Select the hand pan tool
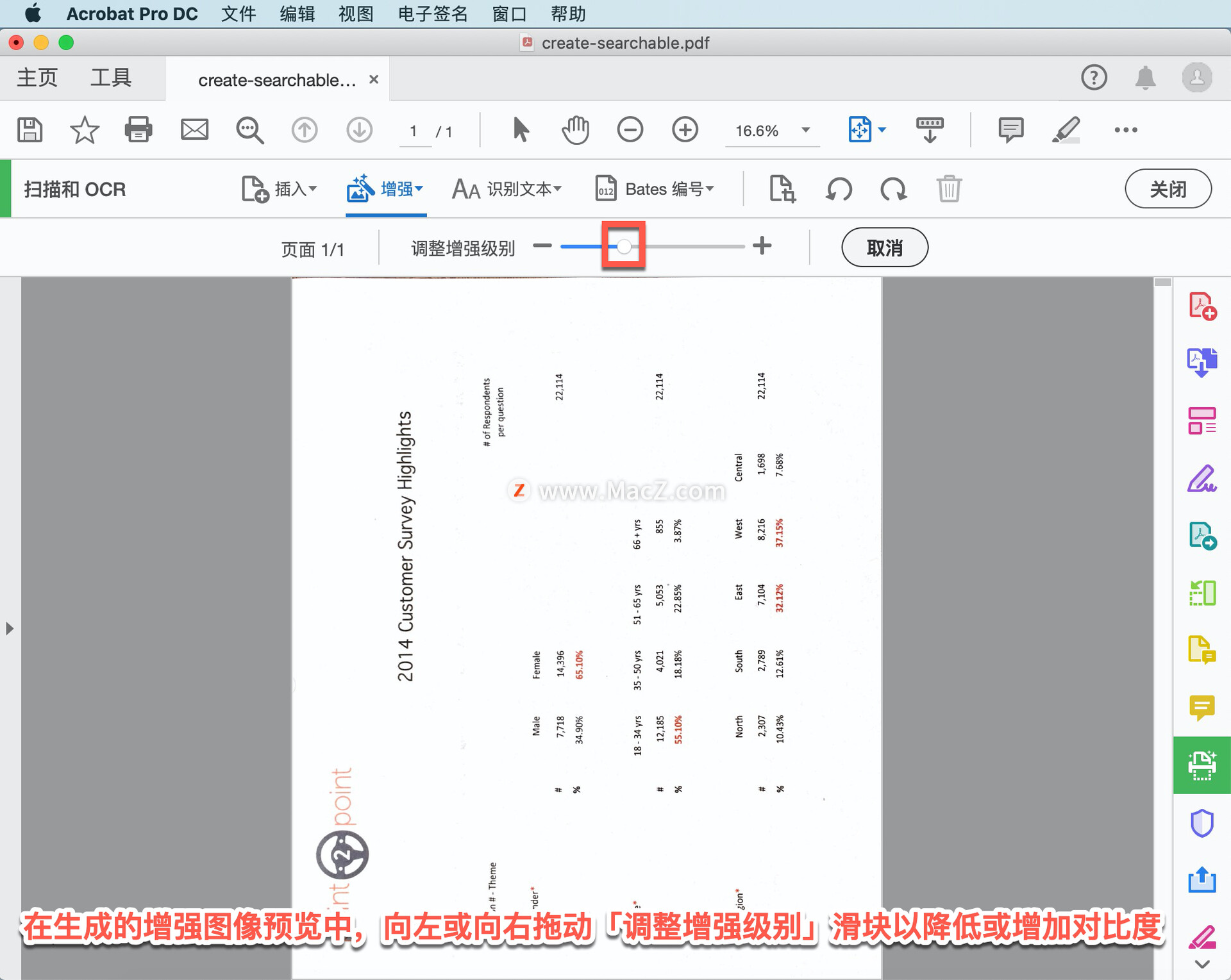 pos(575,130)
